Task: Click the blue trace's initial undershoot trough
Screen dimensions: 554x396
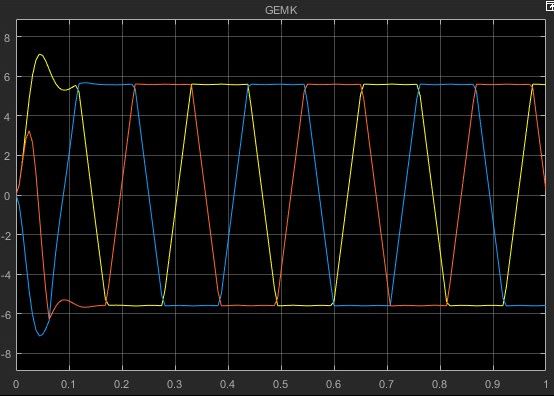Action: click(x=40, y=335)
